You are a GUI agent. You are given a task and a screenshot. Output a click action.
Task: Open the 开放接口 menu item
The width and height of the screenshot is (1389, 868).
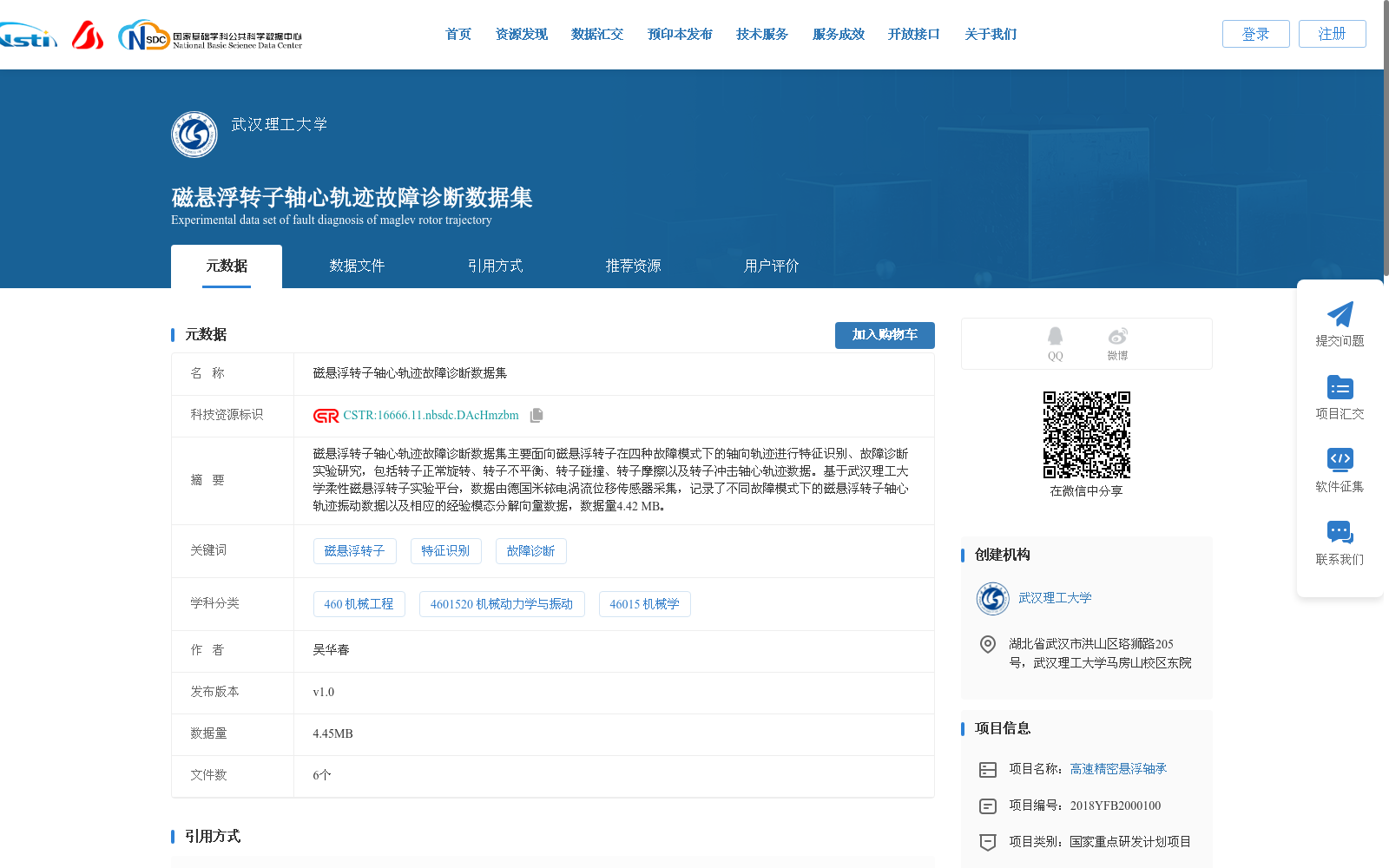tap(913, 34)
